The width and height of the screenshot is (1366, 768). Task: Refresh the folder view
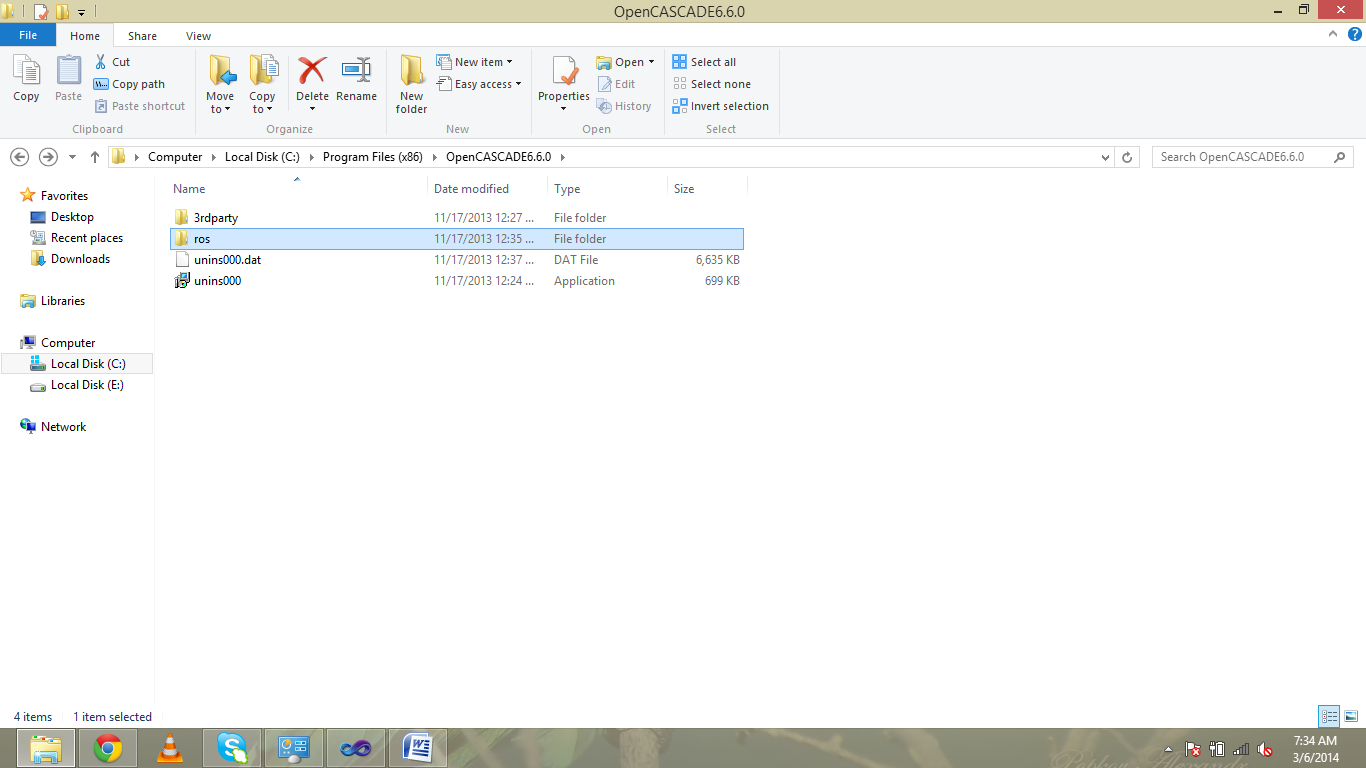coord(1127,157)
